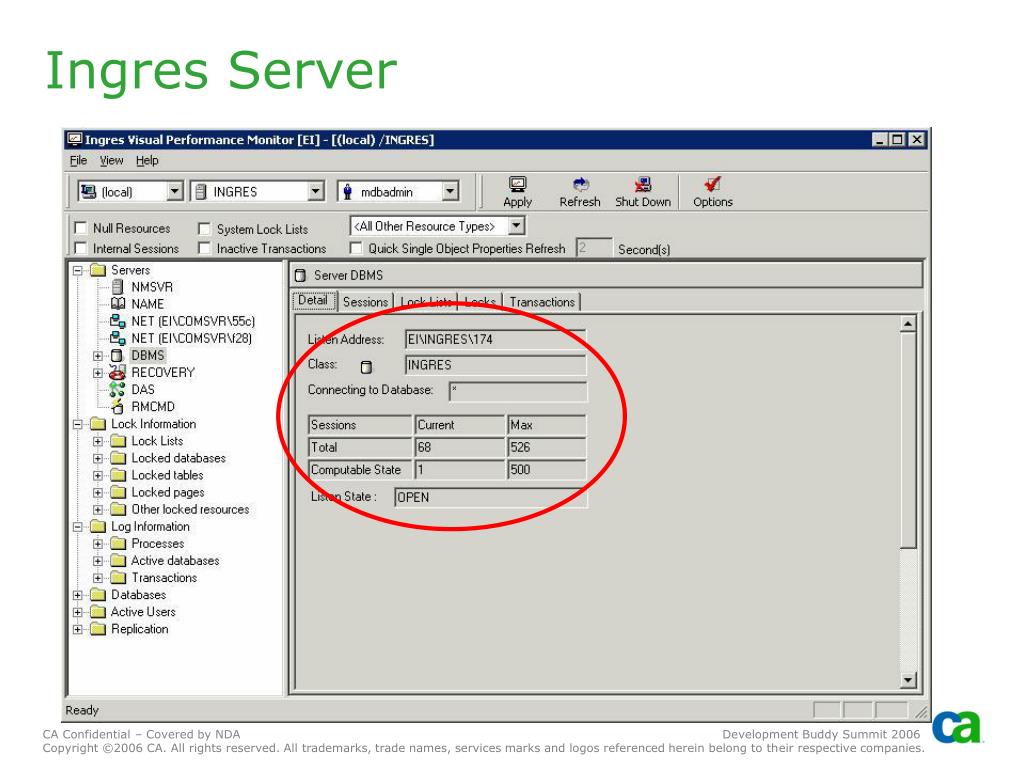Select the Transactions tree item under Log Information
The height and width of the screenshot is (768, 1024).
tap(165, 577)
